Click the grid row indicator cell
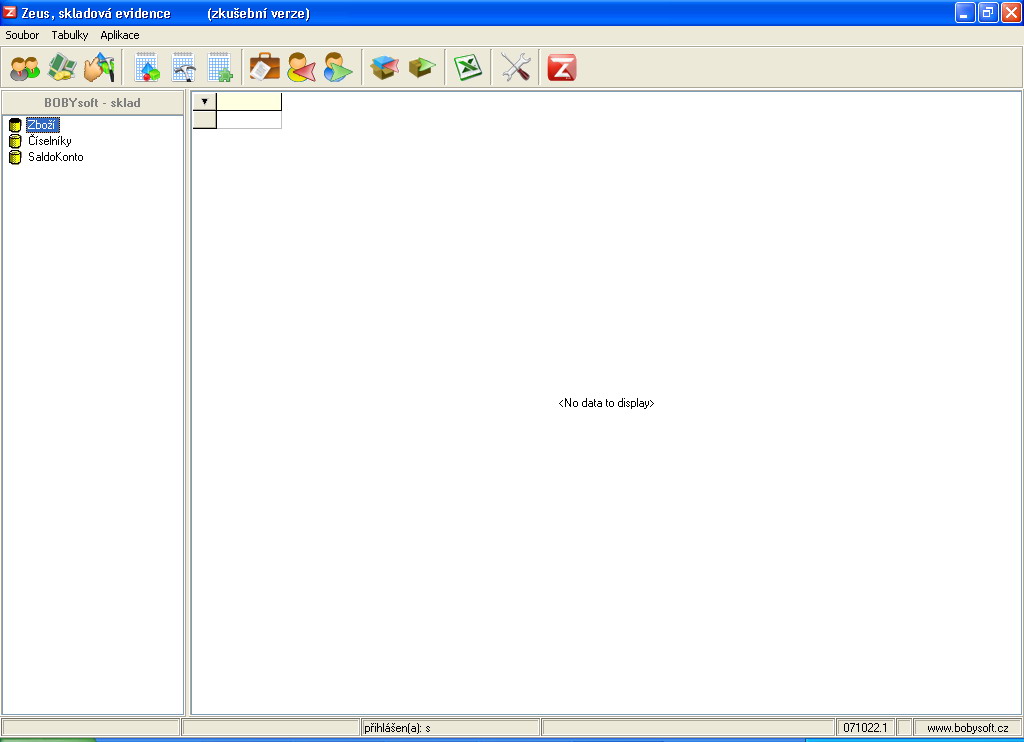The width and height of the screenshot is (1024, 742). pyautogui.click(x=204, y=120)
